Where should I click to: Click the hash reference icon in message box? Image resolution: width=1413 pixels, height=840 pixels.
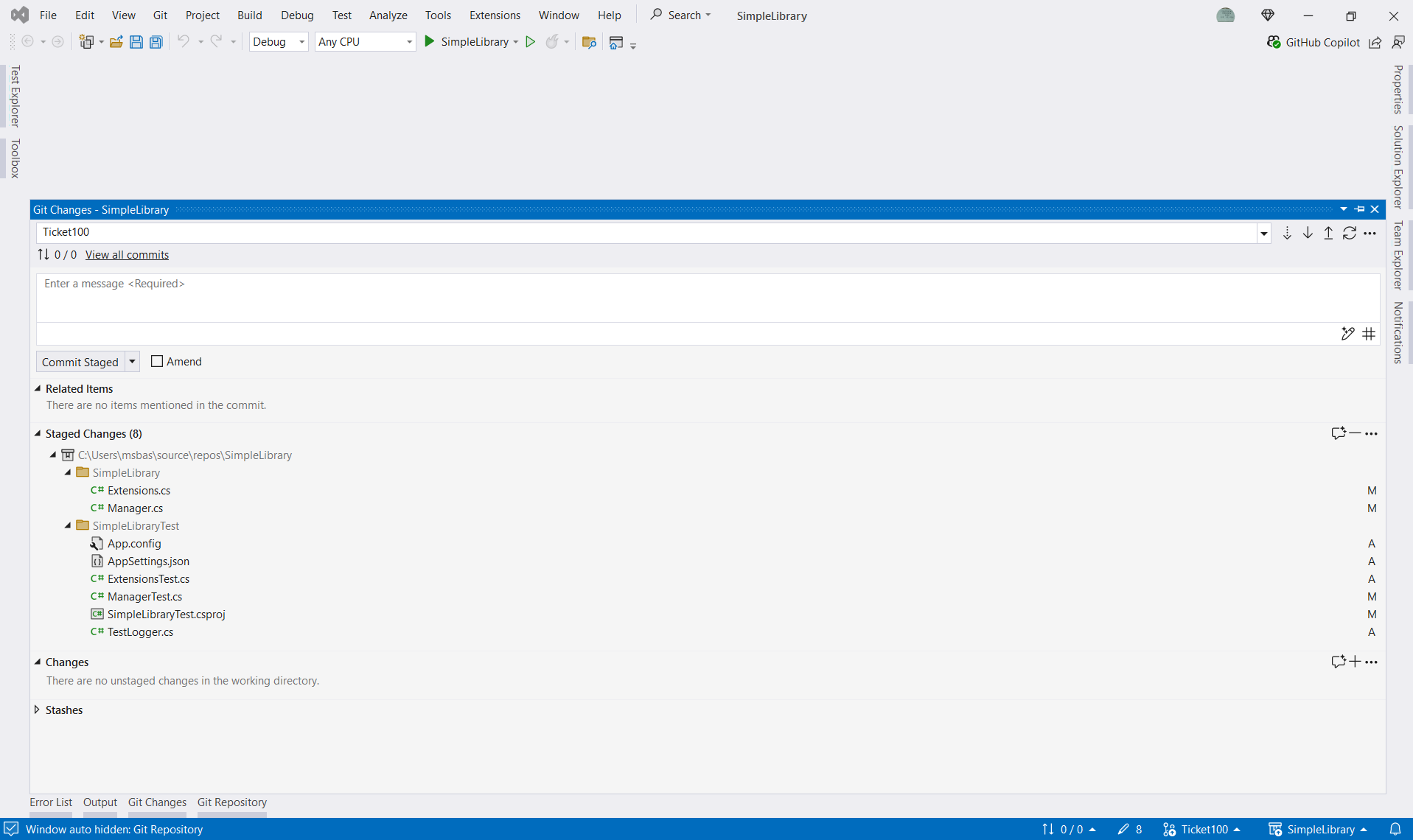[1369, 334]
